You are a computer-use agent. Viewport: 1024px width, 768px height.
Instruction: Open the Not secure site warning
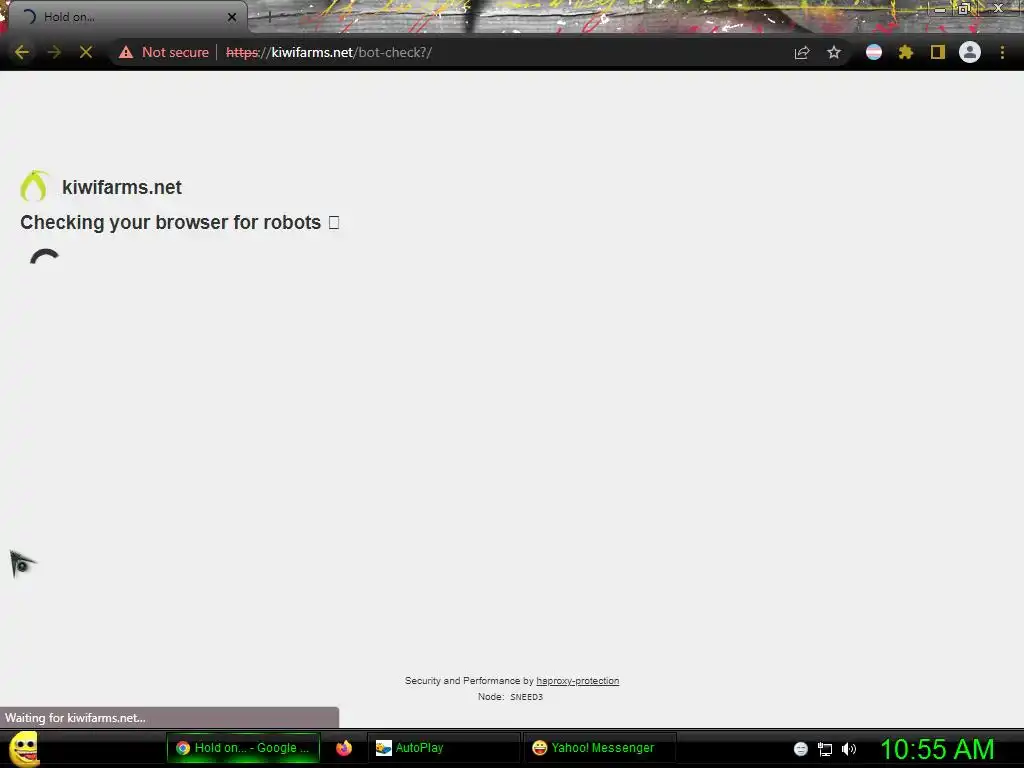(x=164, y=52)
